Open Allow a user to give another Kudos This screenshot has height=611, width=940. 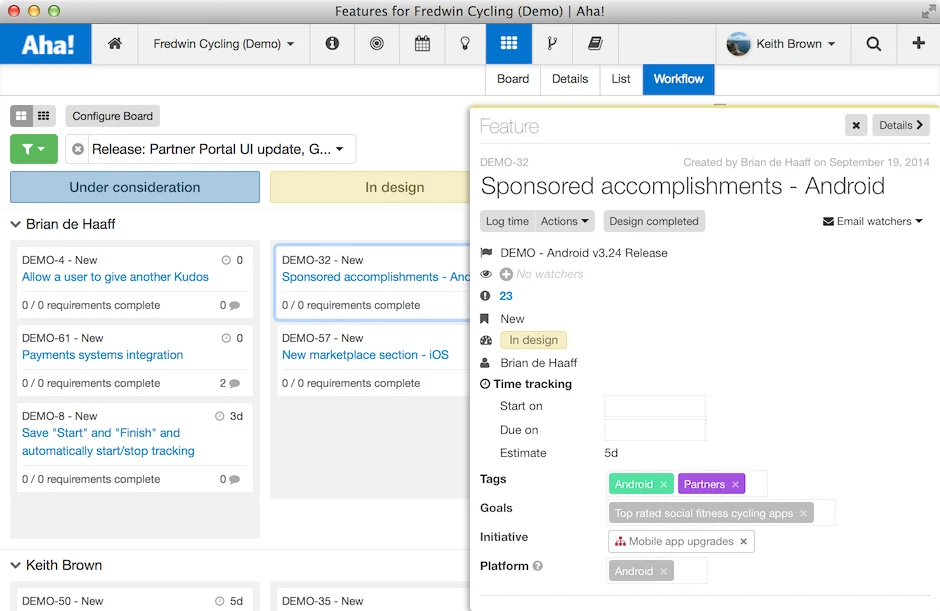click(x=115, y=277)
